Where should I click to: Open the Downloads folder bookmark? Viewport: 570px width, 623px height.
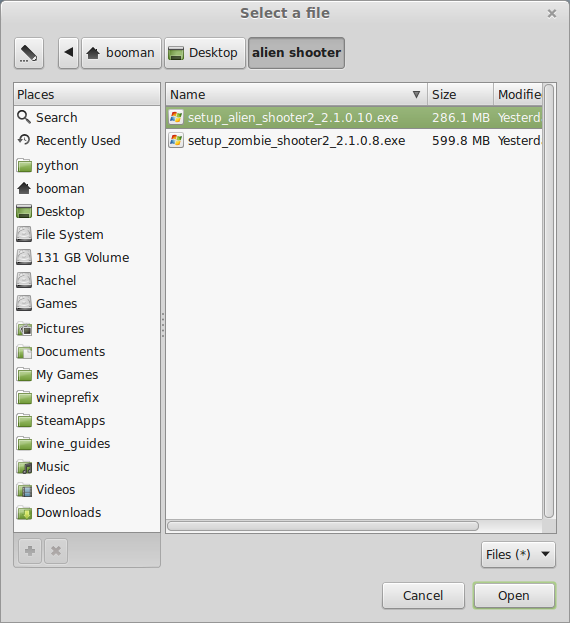(87, 513)
